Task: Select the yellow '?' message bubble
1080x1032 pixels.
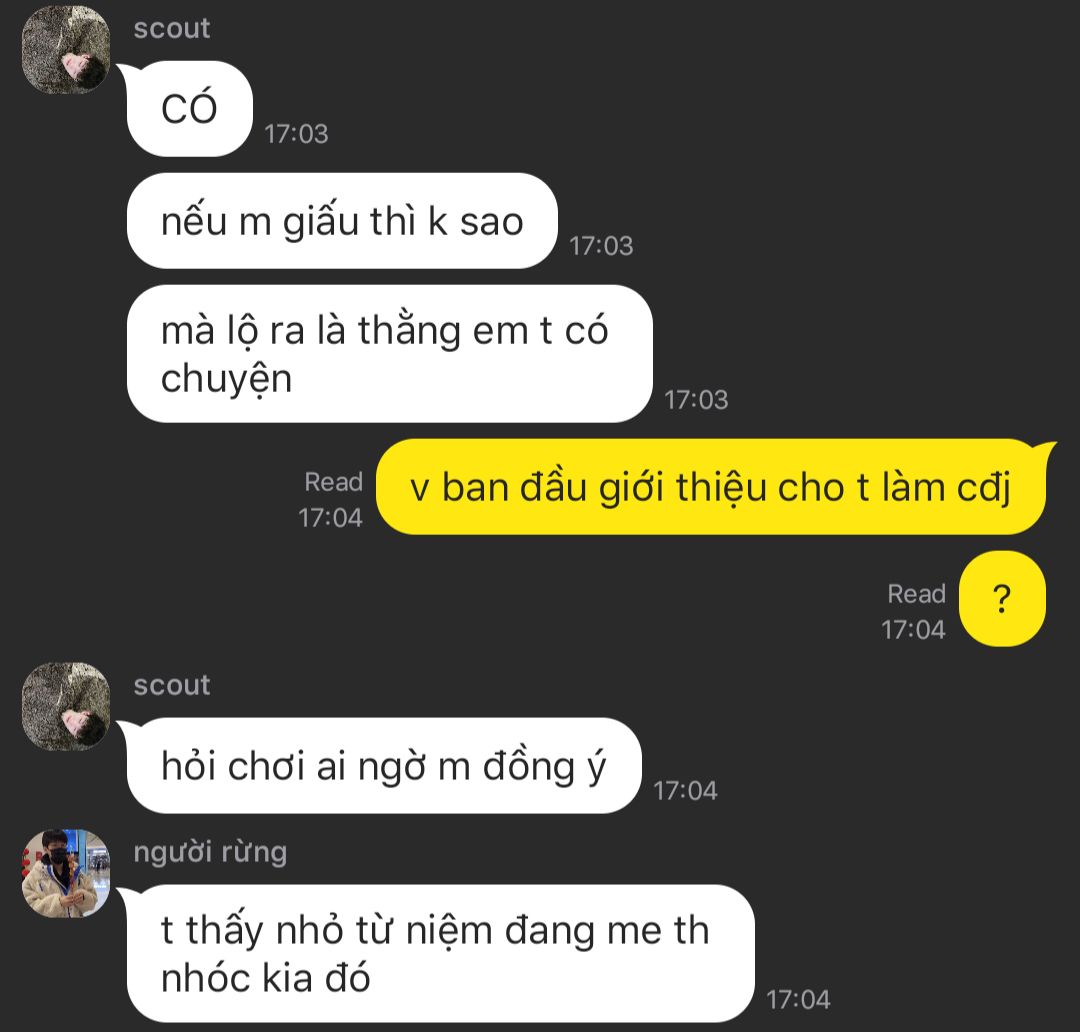Action: click(x=1002, y=599)
